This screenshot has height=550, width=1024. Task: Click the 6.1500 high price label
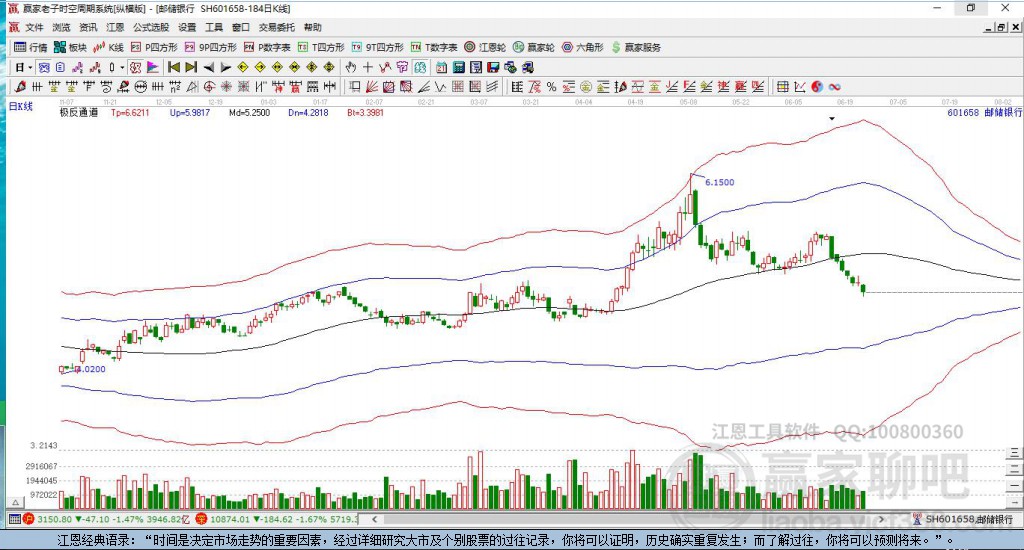tap(719, 182)
